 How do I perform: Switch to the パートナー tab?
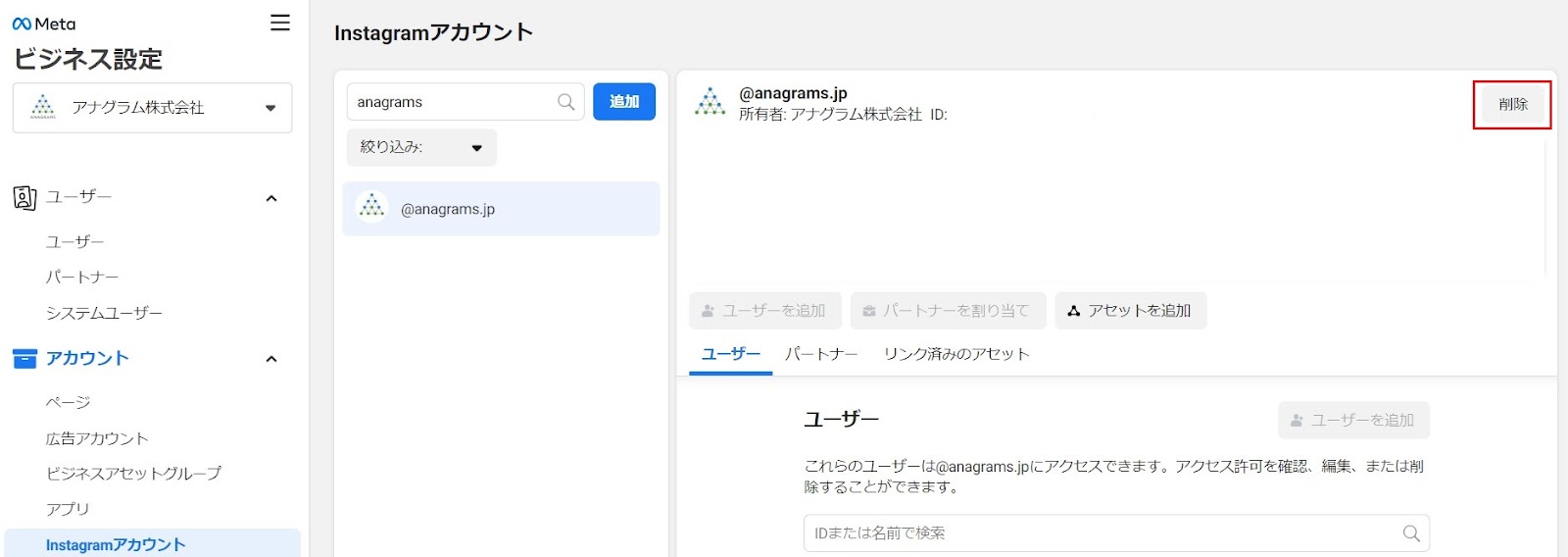821,354
